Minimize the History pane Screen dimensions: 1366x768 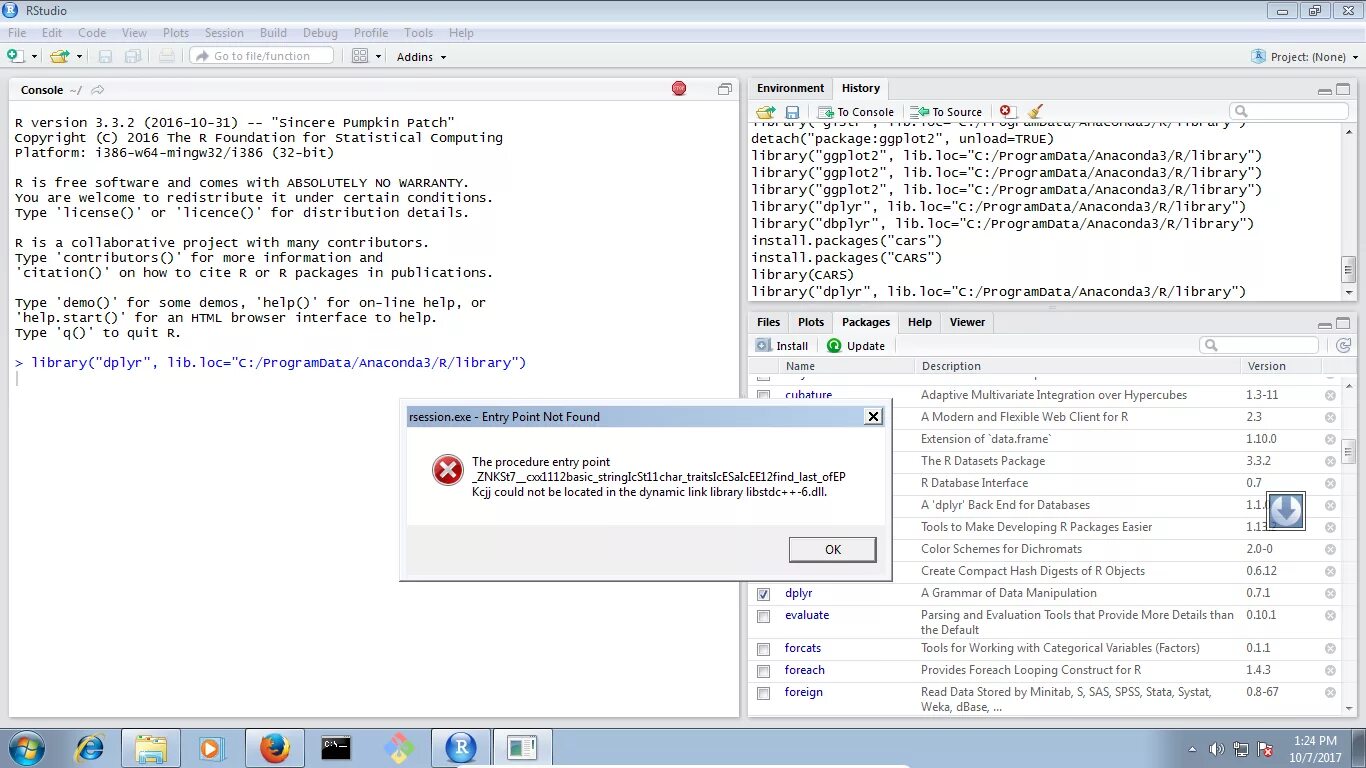[1324, 90]
